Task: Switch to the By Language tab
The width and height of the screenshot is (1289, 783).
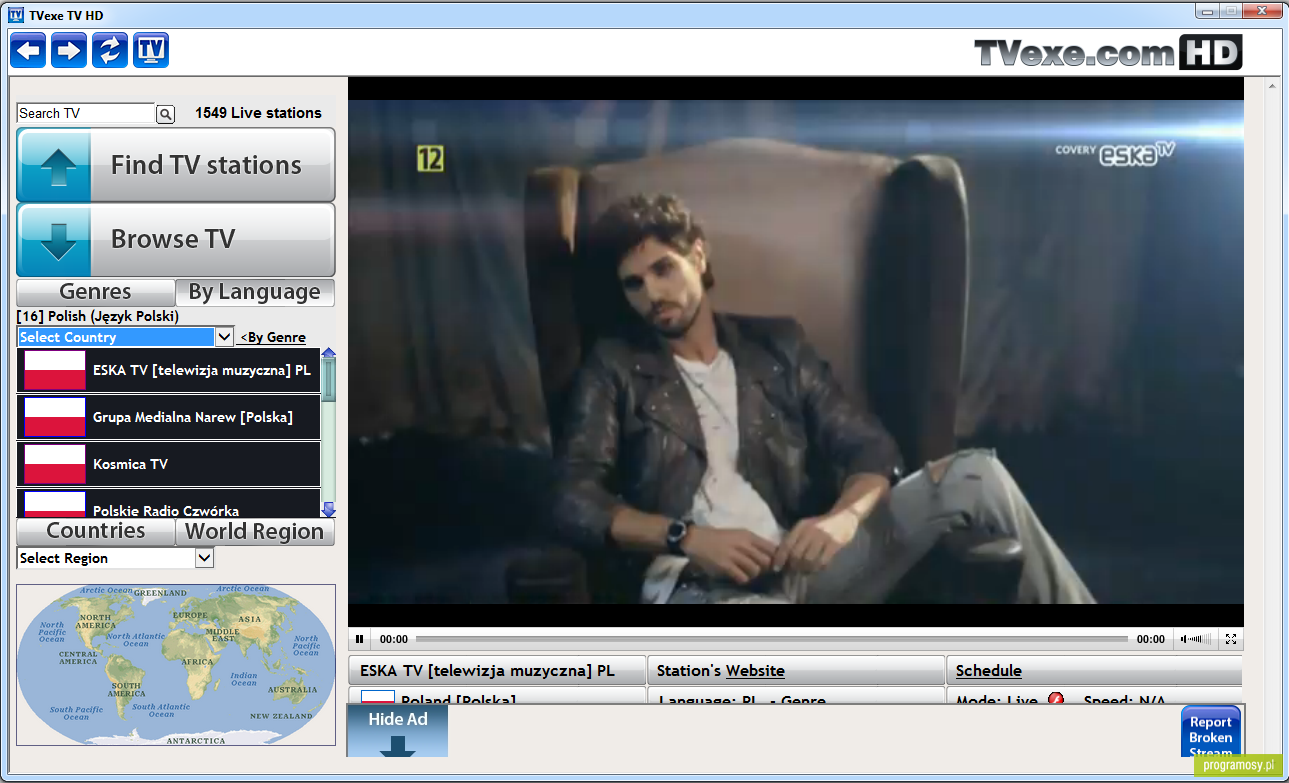Action: click(x=255, y=292)
